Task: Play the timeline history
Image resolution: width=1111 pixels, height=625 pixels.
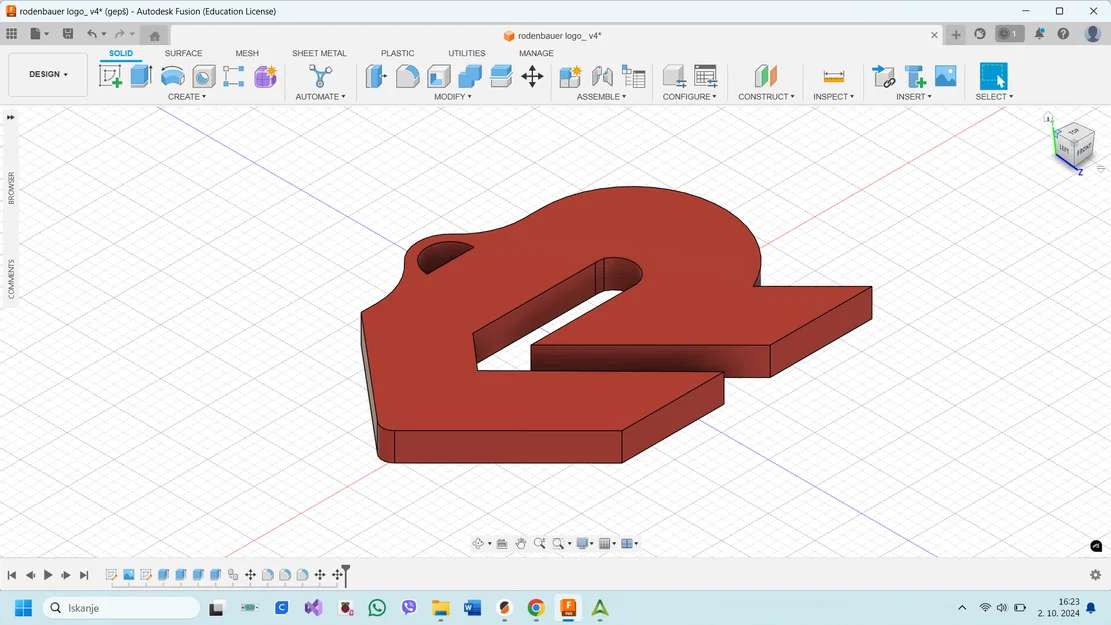Action: coord(48,575)
